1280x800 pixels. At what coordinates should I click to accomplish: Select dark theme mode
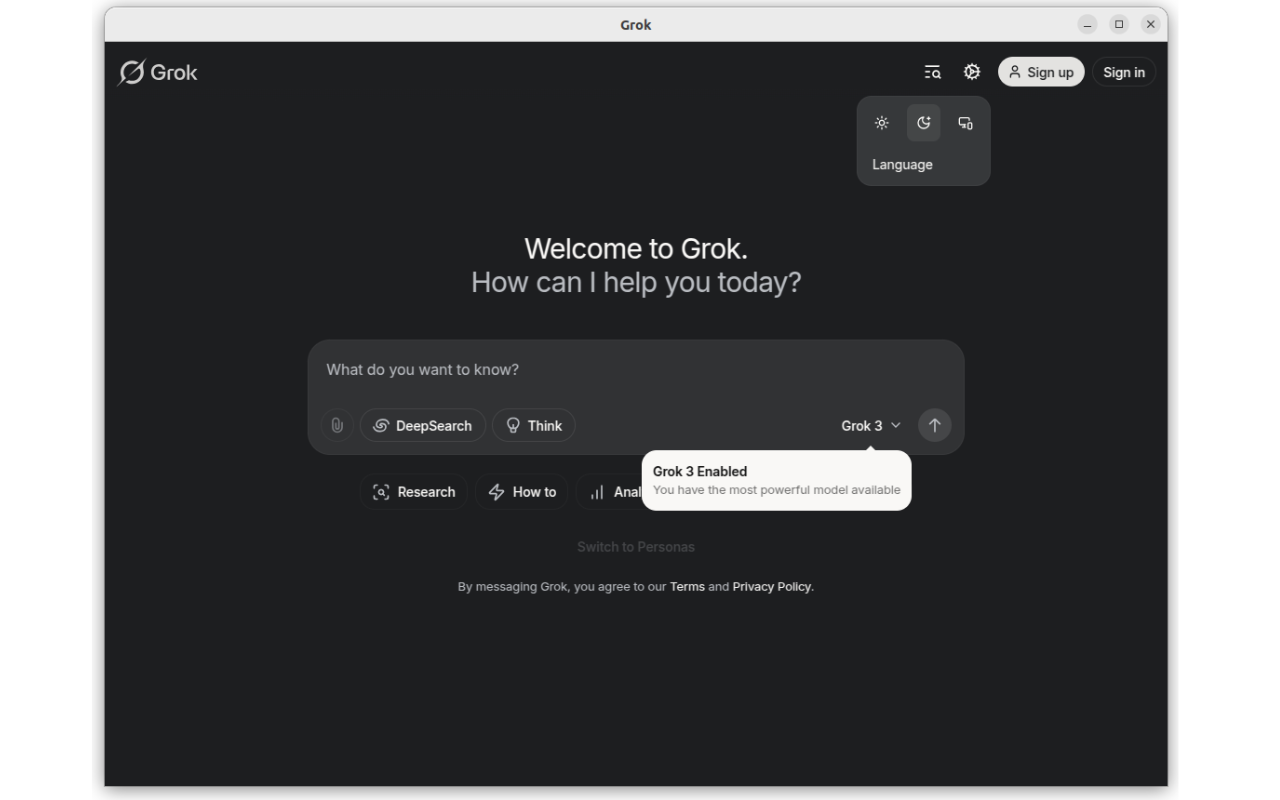pos(923,122)
